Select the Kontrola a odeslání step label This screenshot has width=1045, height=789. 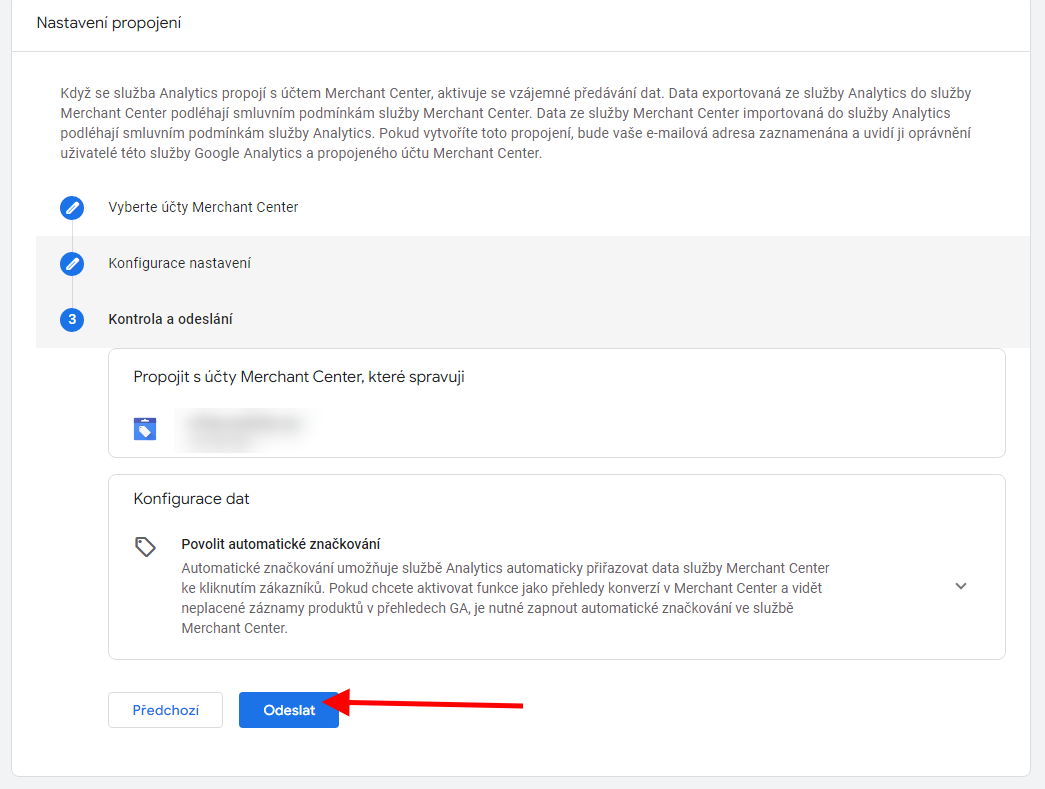coord(170,319)
